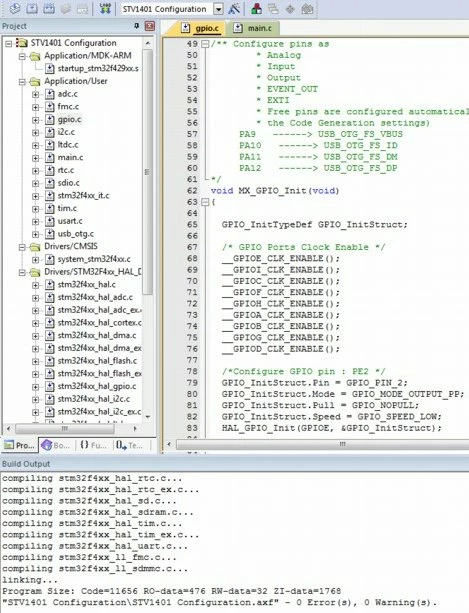Image resolution: width=469 pixels, height=613 pixels.
Task: Select ltdc.c in the project tree
Action: pos(68,145)
